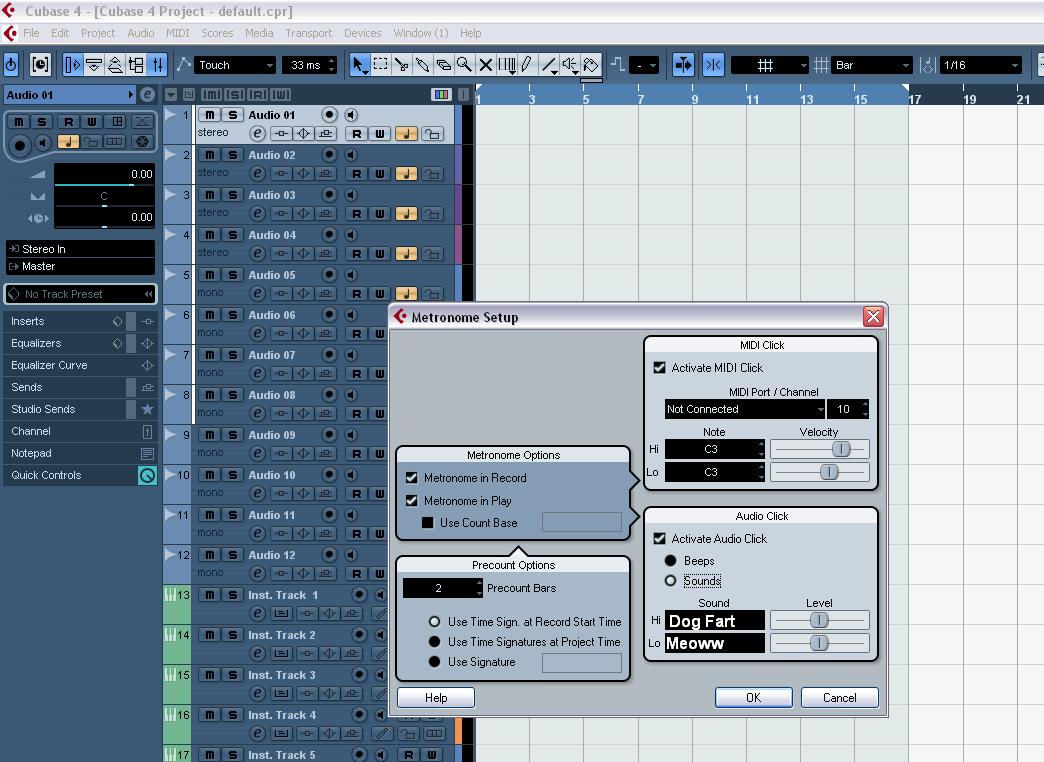The image size is (1044, 762).
Task: Open Audio 03 equalizer bypass button
Action: pos(303,214)
